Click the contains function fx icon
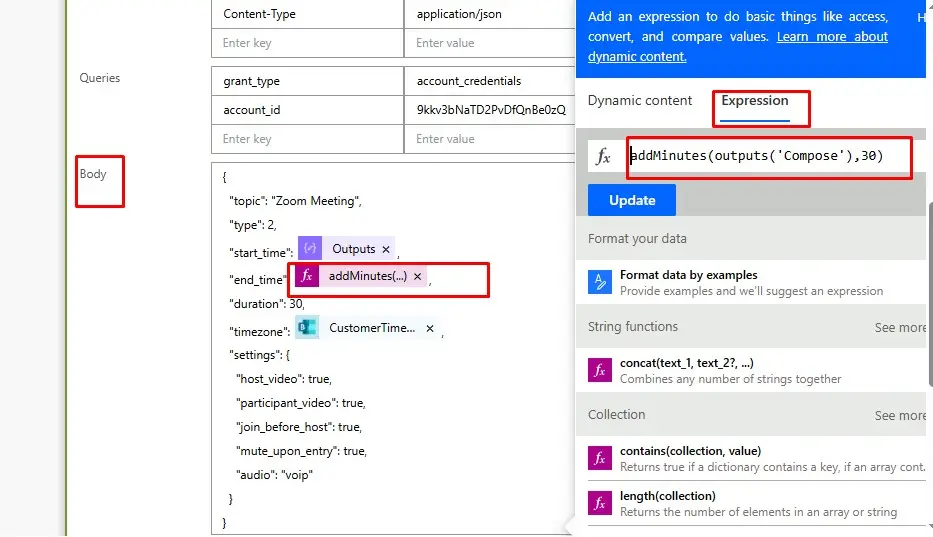This screenshot has width=933, height=537. (x=599, y=459)
